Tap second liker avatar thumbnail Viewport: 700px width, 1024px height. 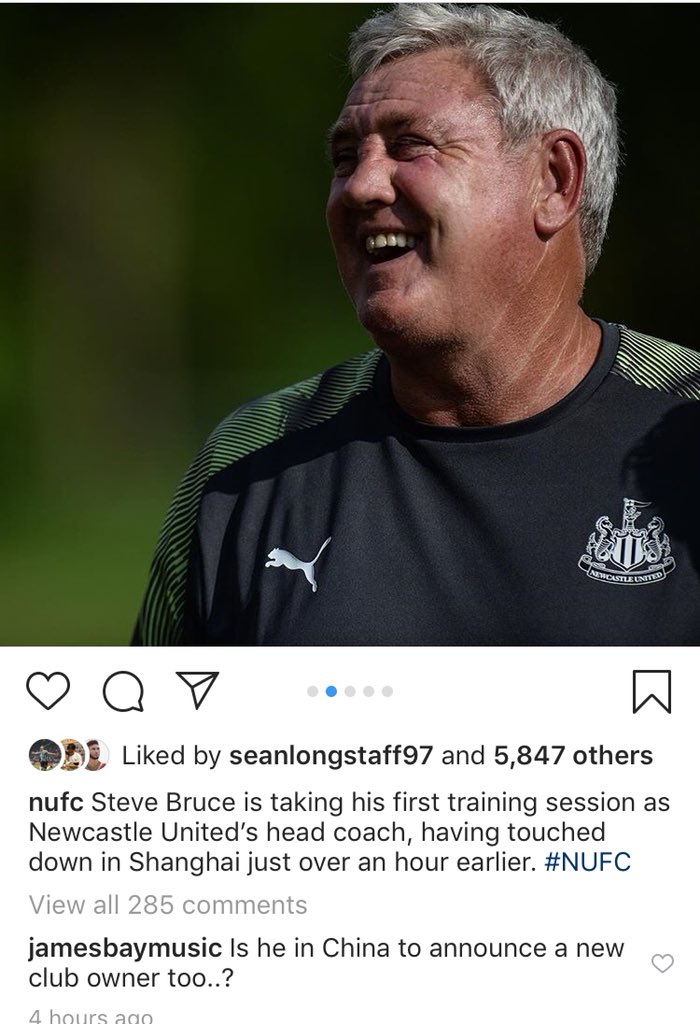pos(70,756)
